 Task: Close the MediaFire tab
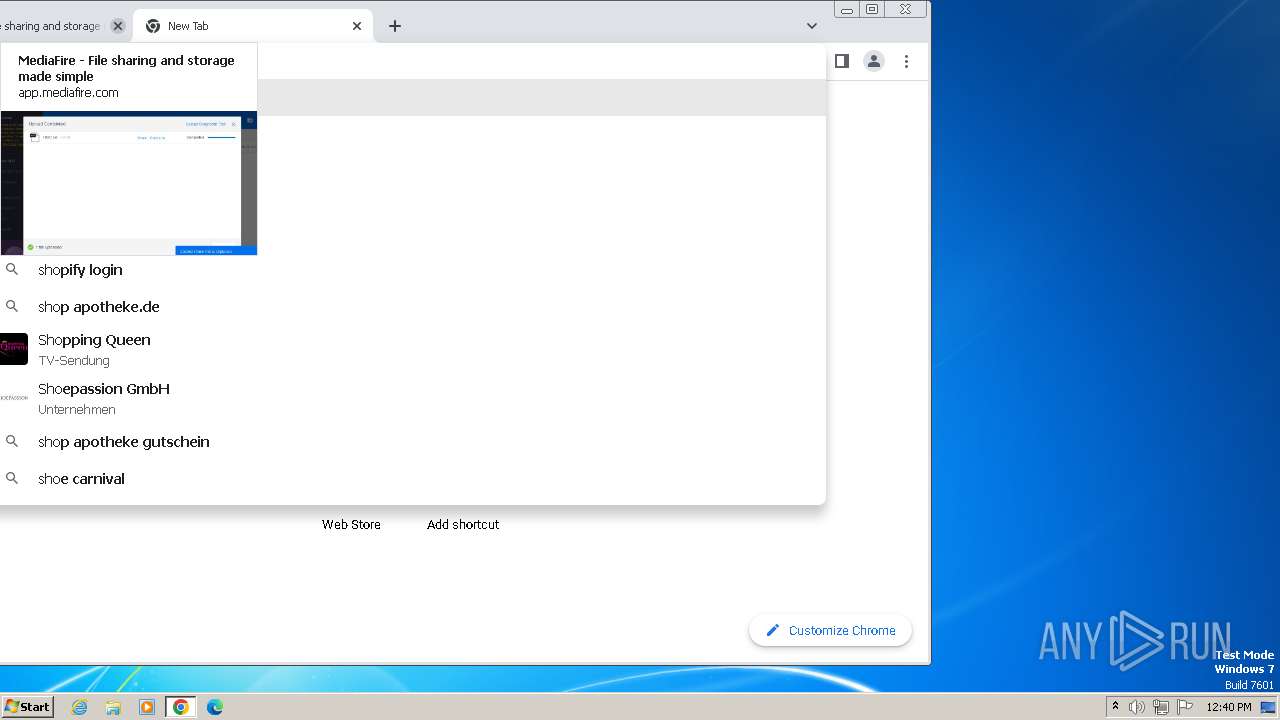pyautogui.click(x=117, y=26)
